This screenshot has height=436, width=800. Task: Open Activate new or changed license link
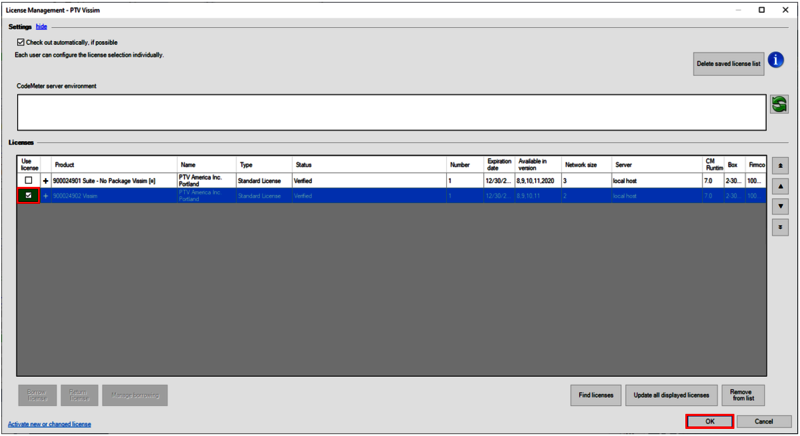(49, 424)
